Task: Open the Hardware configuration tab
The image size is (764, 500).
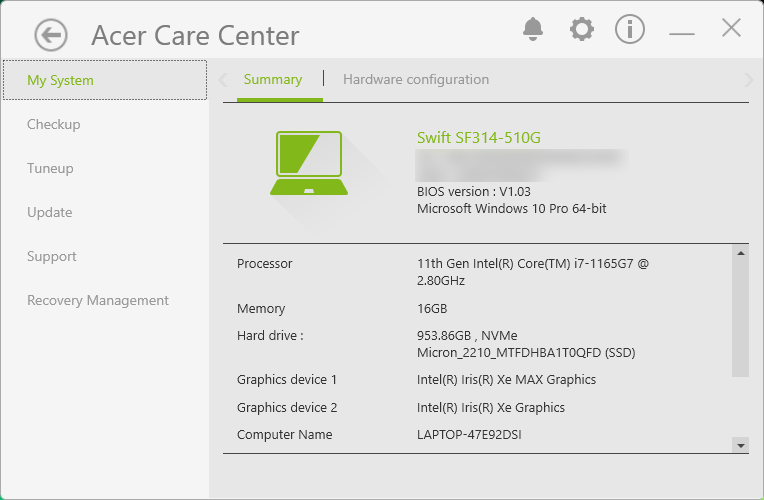Action: coord(416,80)
